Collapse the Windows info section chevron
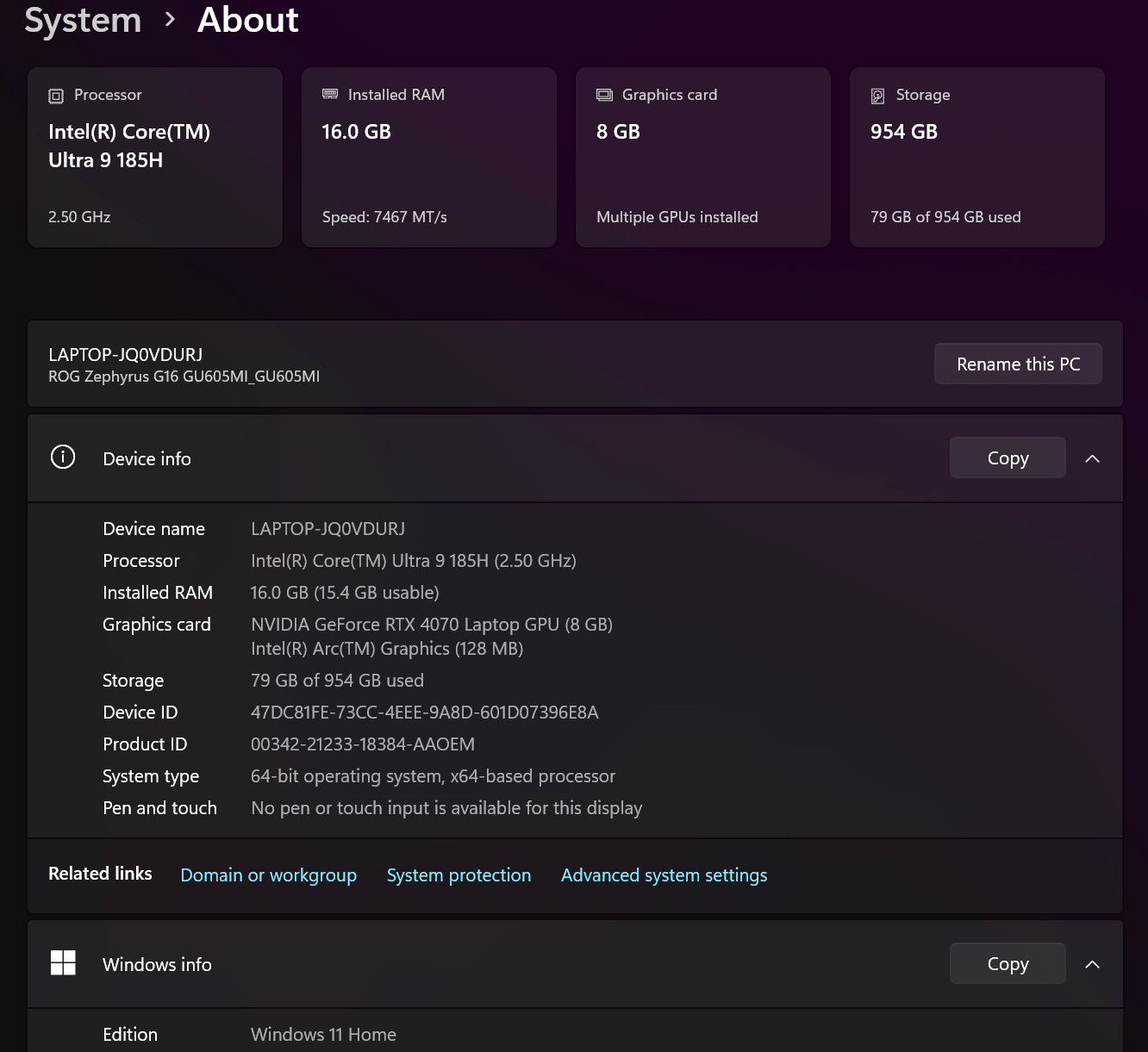The image size is (1148, 1052). tap(1092, 964)
